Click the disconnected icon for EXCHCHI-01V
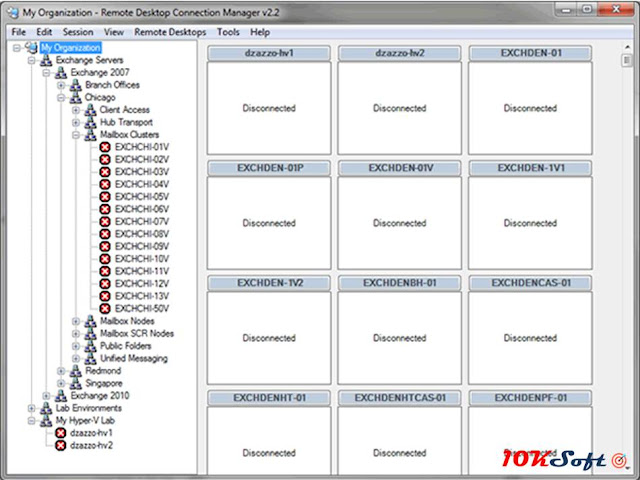 (105, 147)
